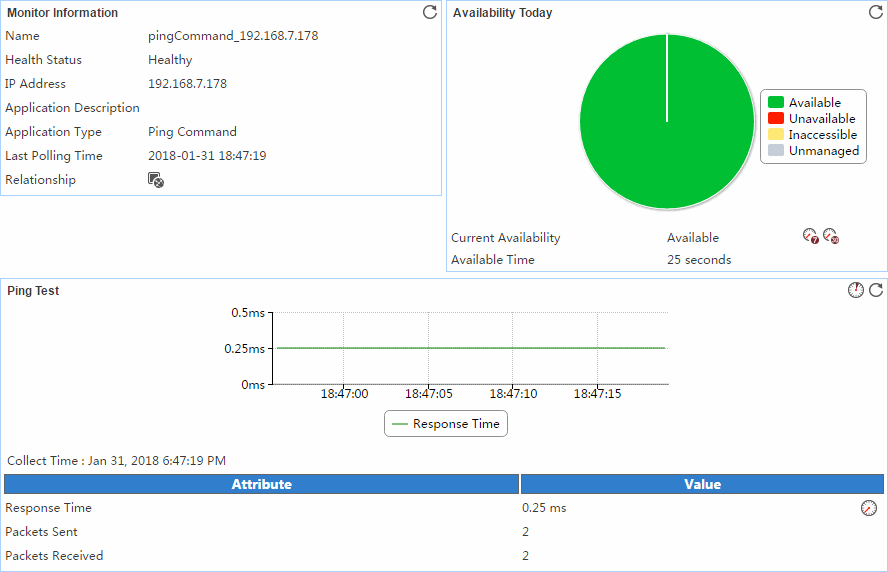Click the Unavailable red legend swatch

pyautogui.click(x=776, y=118)
